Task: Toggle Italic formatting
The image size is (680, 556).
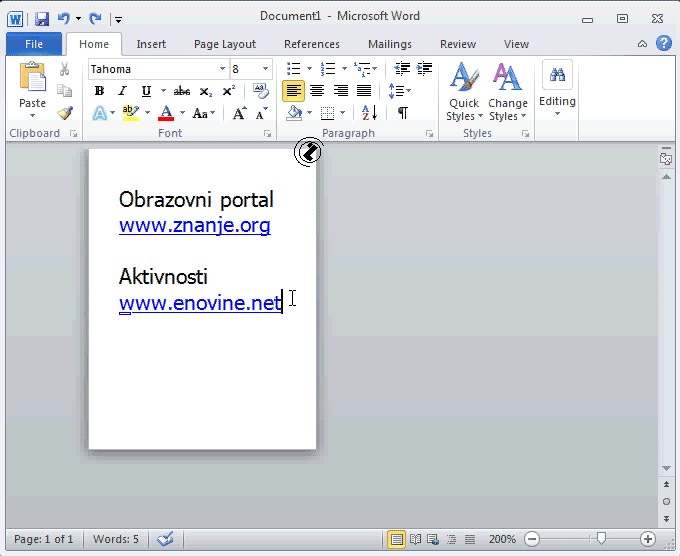Action: click(123, 91)
